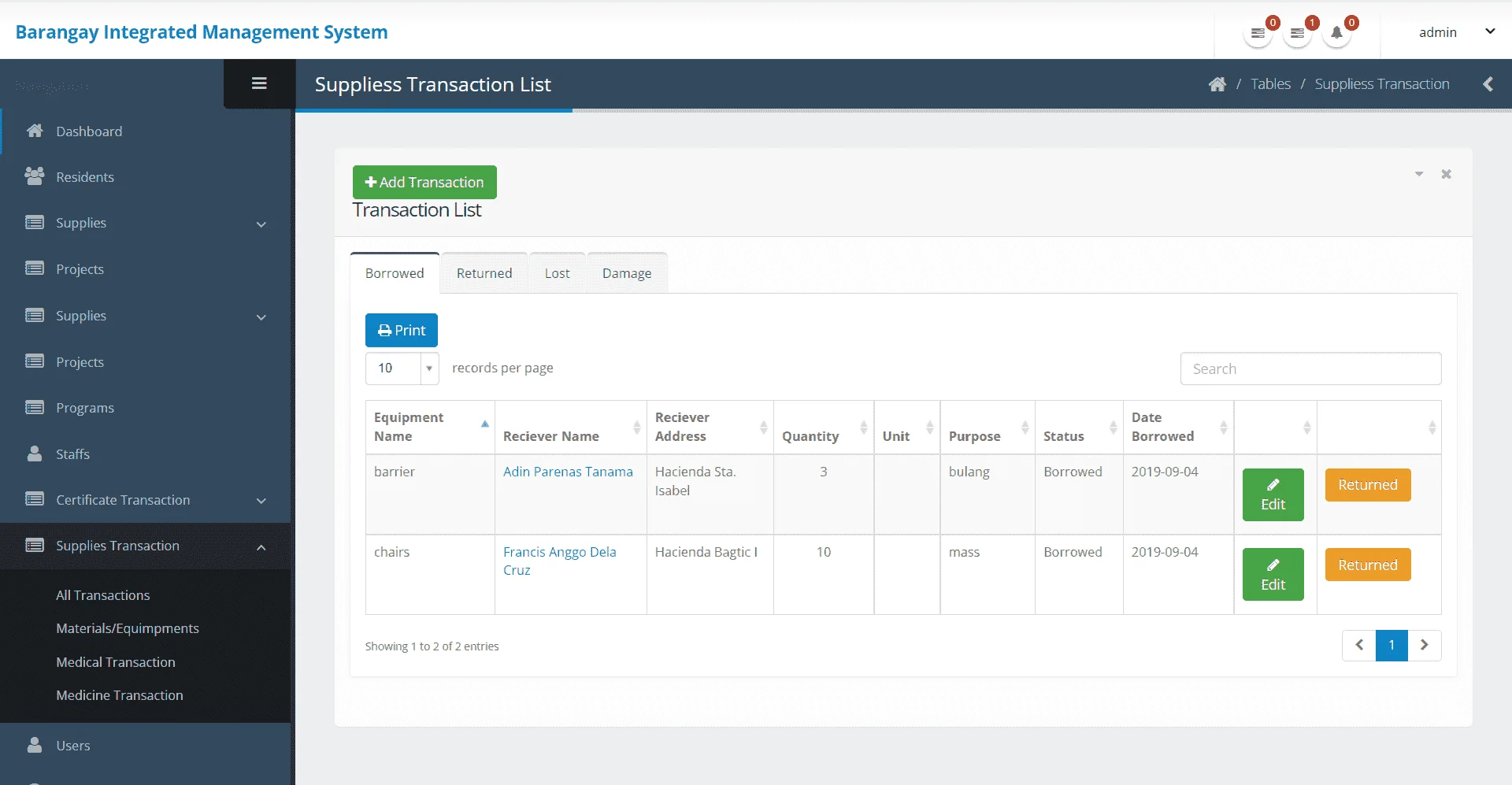This screenshot has width=1512, height=785.
Task: Click the Tables breadcrumb link
Action: pos(1270,84)
